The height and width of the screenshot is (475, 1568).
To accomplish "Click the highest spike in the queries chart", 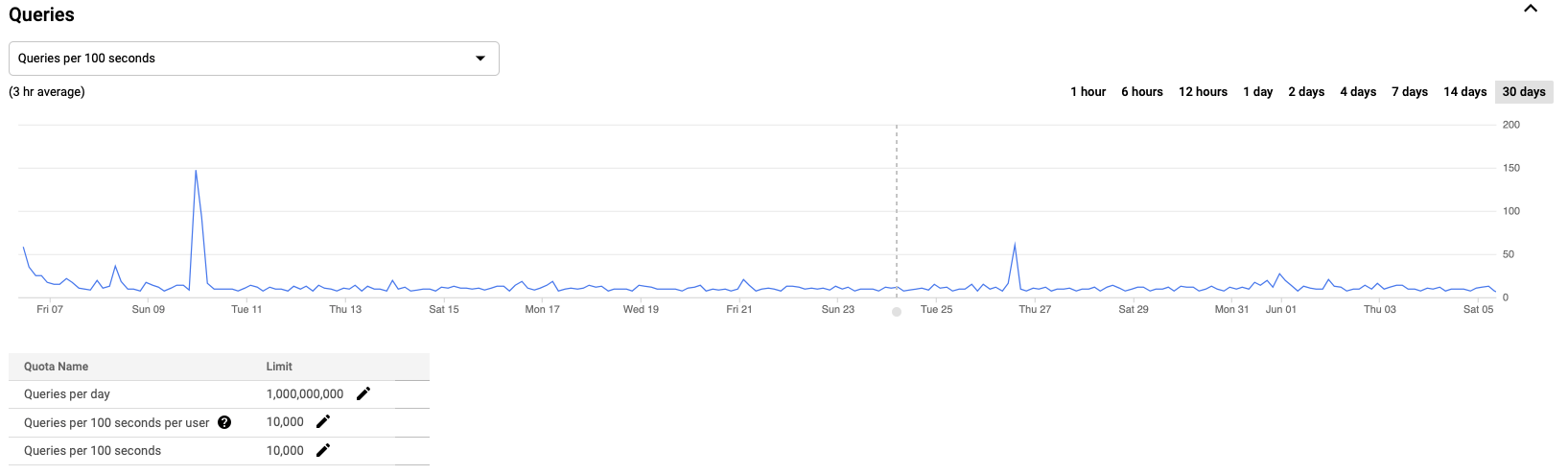I will coord(196,171).
